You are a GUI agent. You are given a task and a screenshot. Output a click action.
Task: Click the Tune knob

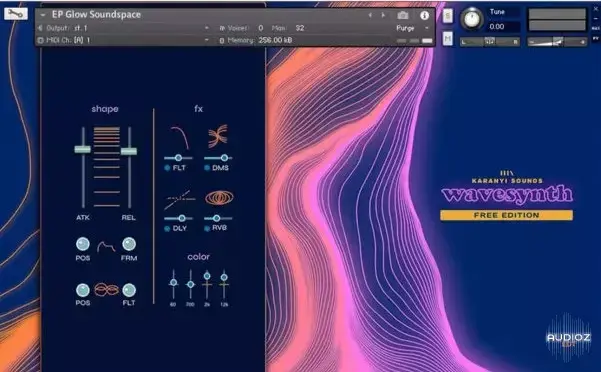pos(472,19)
